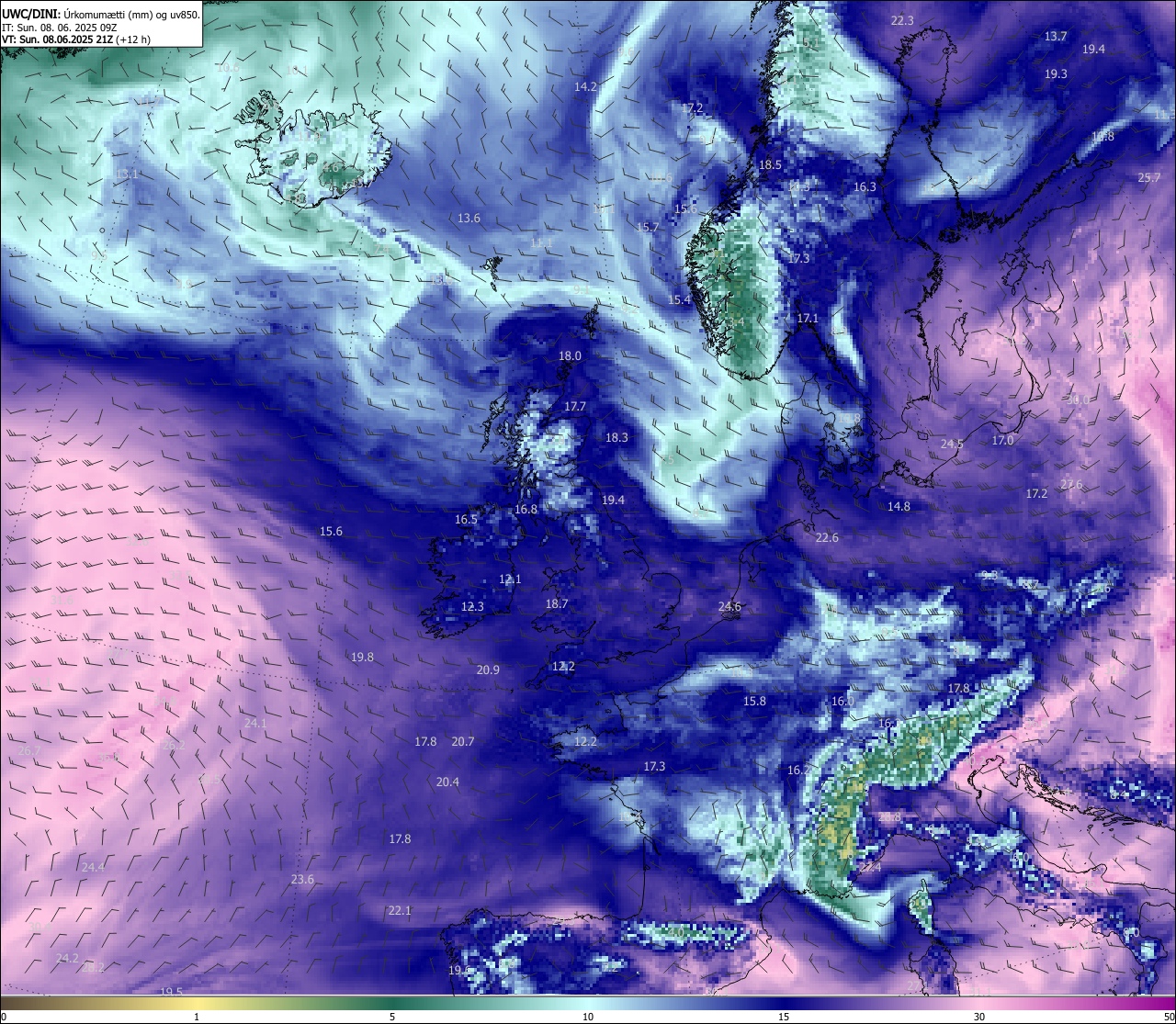Select the 19.3 value label
The height and width of the screenshot is (1024, 1176).
[1056, 74]
